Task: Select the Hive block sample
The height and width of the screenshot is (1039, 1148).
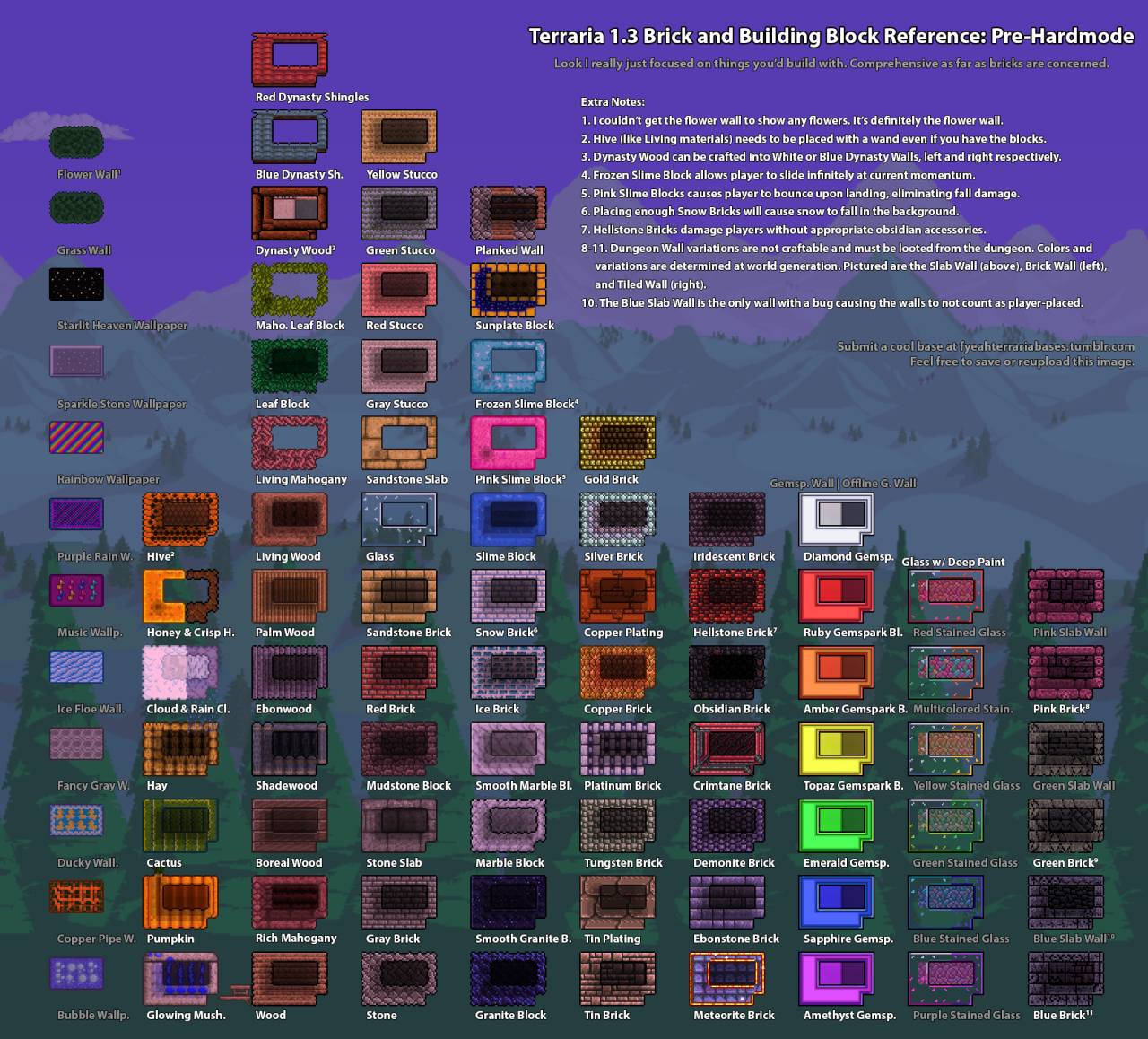Action: click(180, 519)
